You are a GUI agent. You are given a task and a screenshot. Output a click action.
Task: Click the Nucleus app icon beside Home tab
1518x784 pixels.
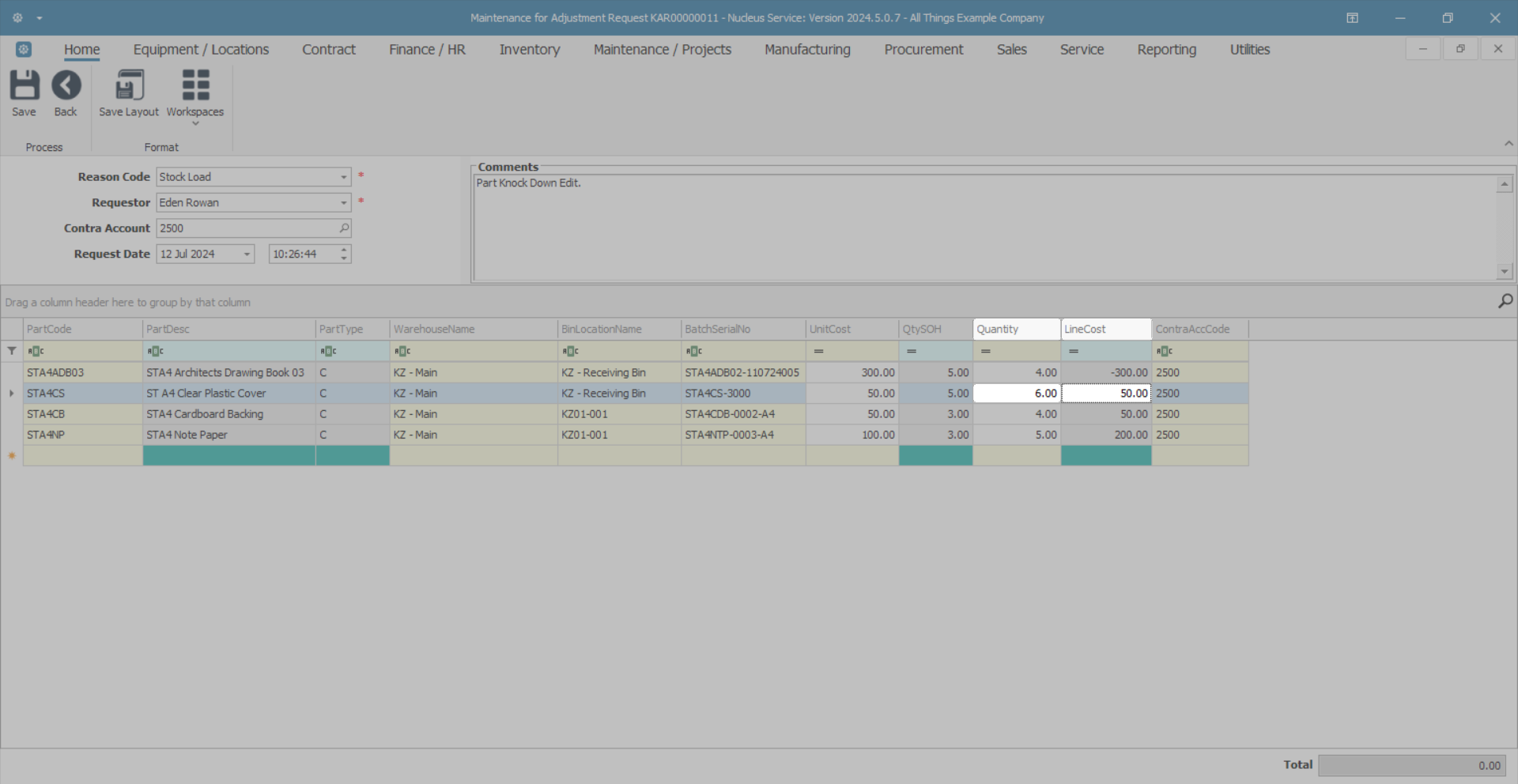point(24,49)
